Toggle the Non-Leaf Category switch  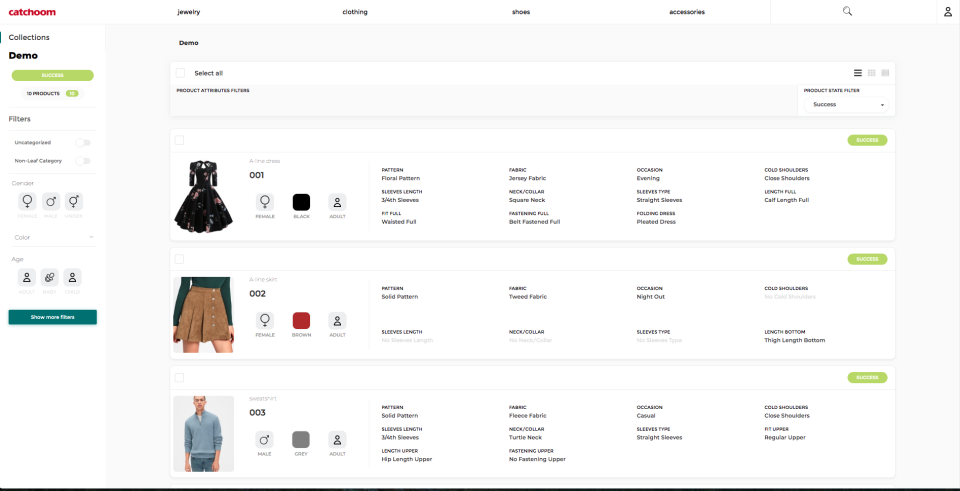coord(83,161)
